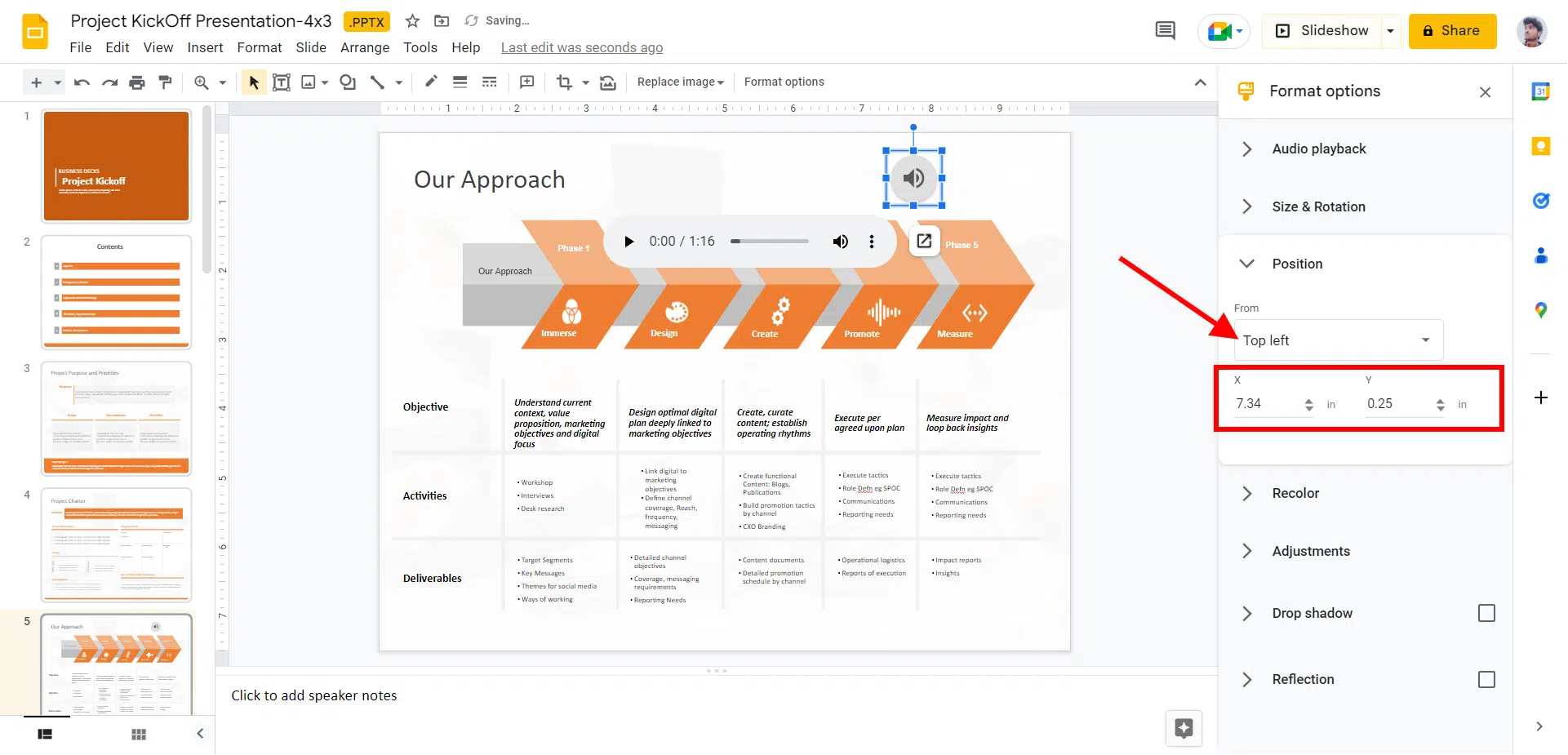Open the Arrange menu
Screen dimensions: 1568x755
(364, 47)
